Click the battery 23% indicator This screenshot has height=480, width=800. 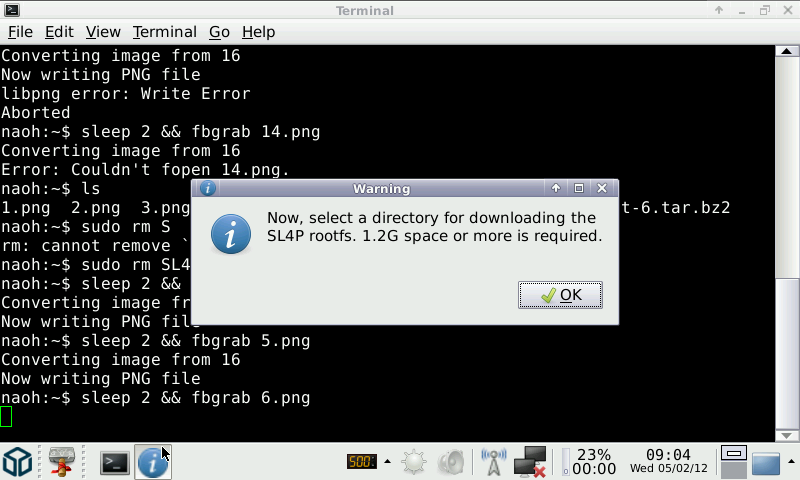click(592, 462)
